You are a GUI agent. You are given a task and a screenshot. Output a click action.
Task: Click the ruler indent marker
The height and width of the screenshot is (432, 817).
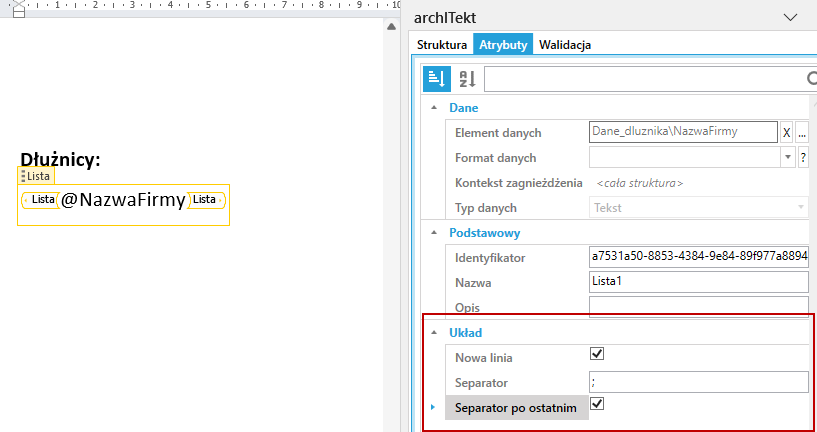click(19, 10)
